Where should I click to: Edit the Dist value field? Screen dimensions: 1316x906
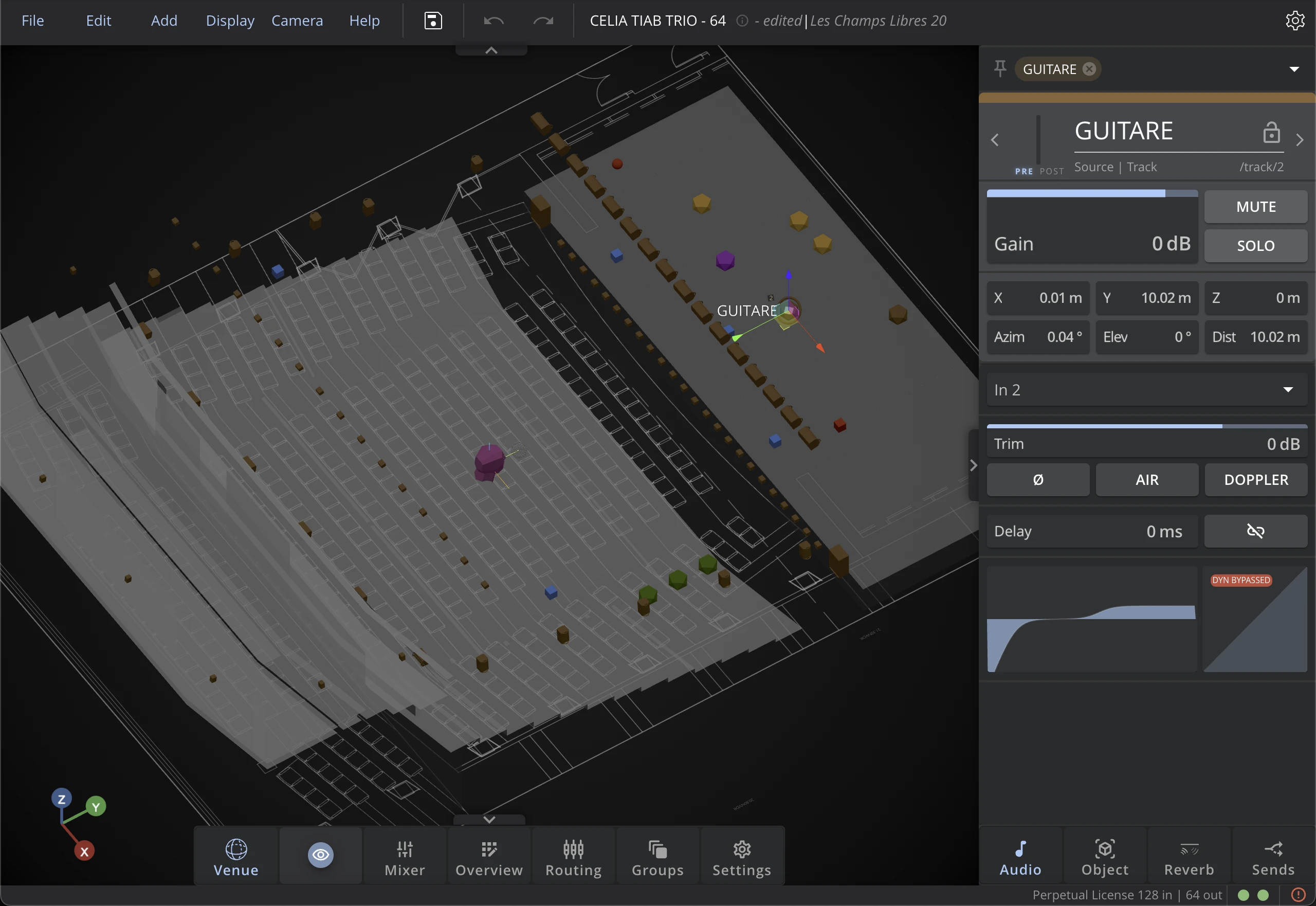pyautogui.click(x=1256, y=337)
